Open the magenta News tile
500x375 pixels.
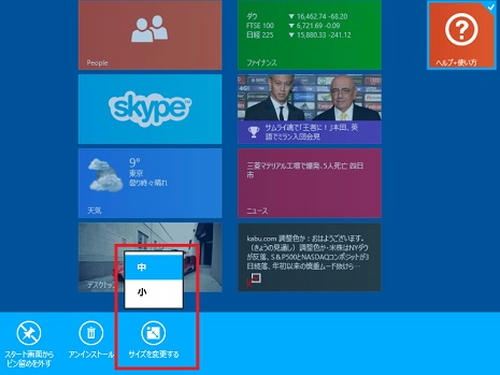[309, 183]
